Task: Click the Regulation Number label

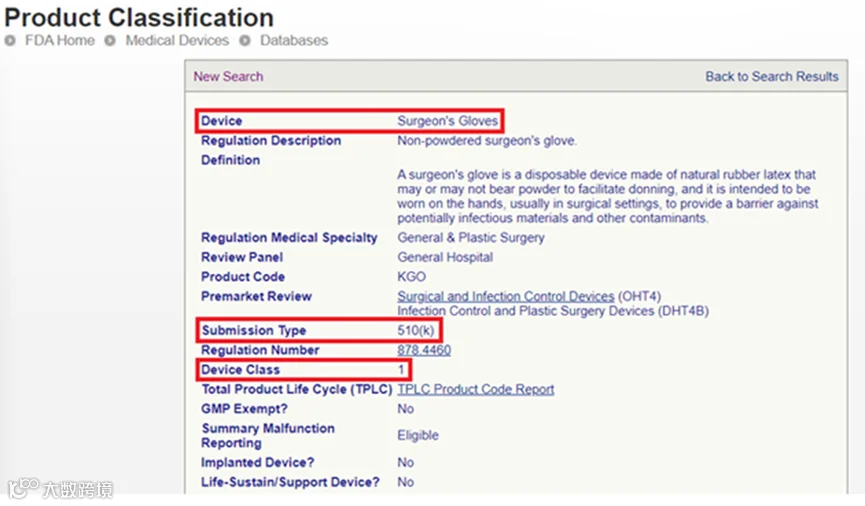Action: click(260, 350)
